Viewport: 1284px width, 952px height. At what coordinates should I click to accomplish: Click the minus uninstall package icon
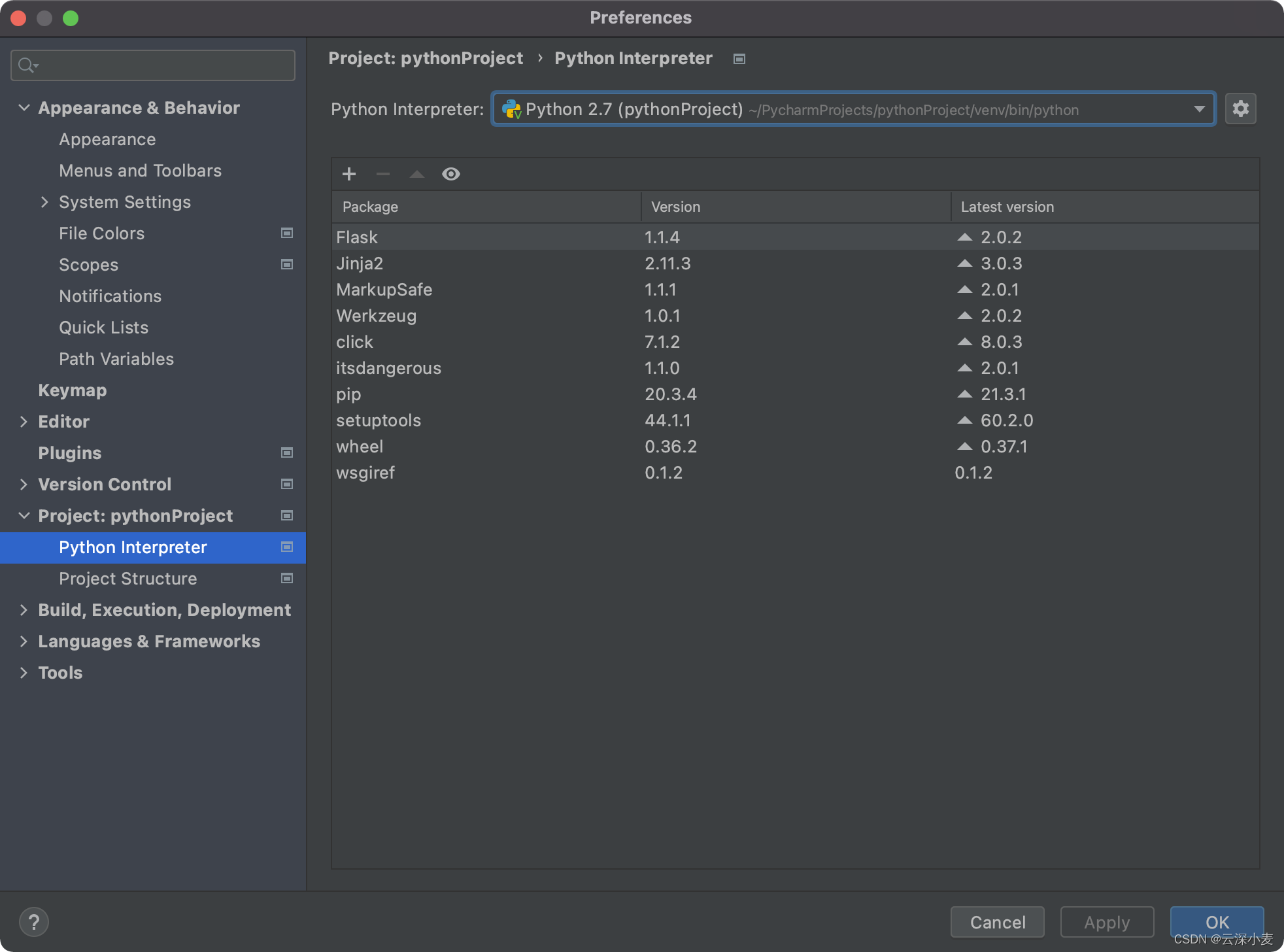[383, 174]
